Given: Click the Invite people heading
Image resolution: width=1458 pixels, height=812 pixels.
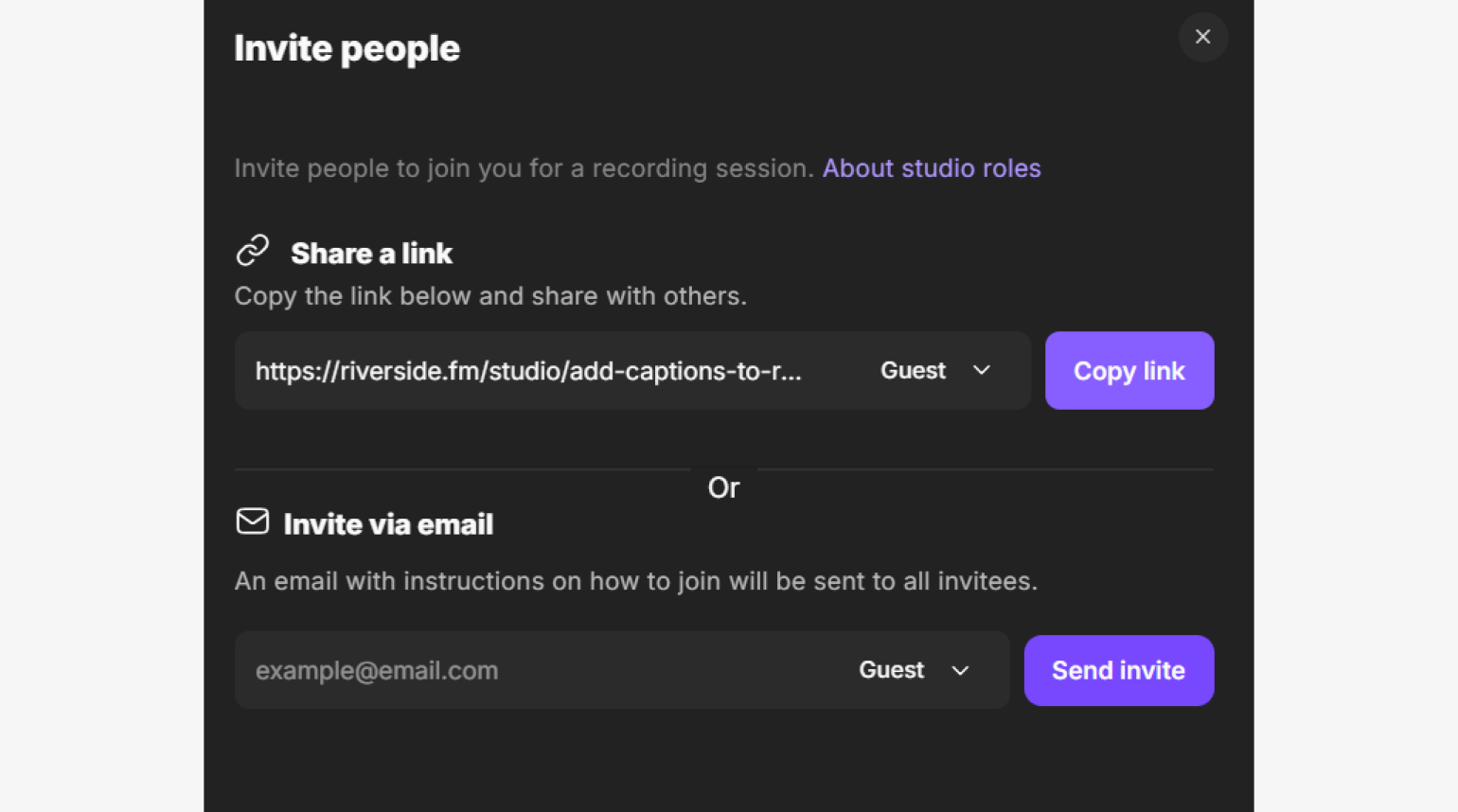Looking at the screenshot, I should 347,48.
